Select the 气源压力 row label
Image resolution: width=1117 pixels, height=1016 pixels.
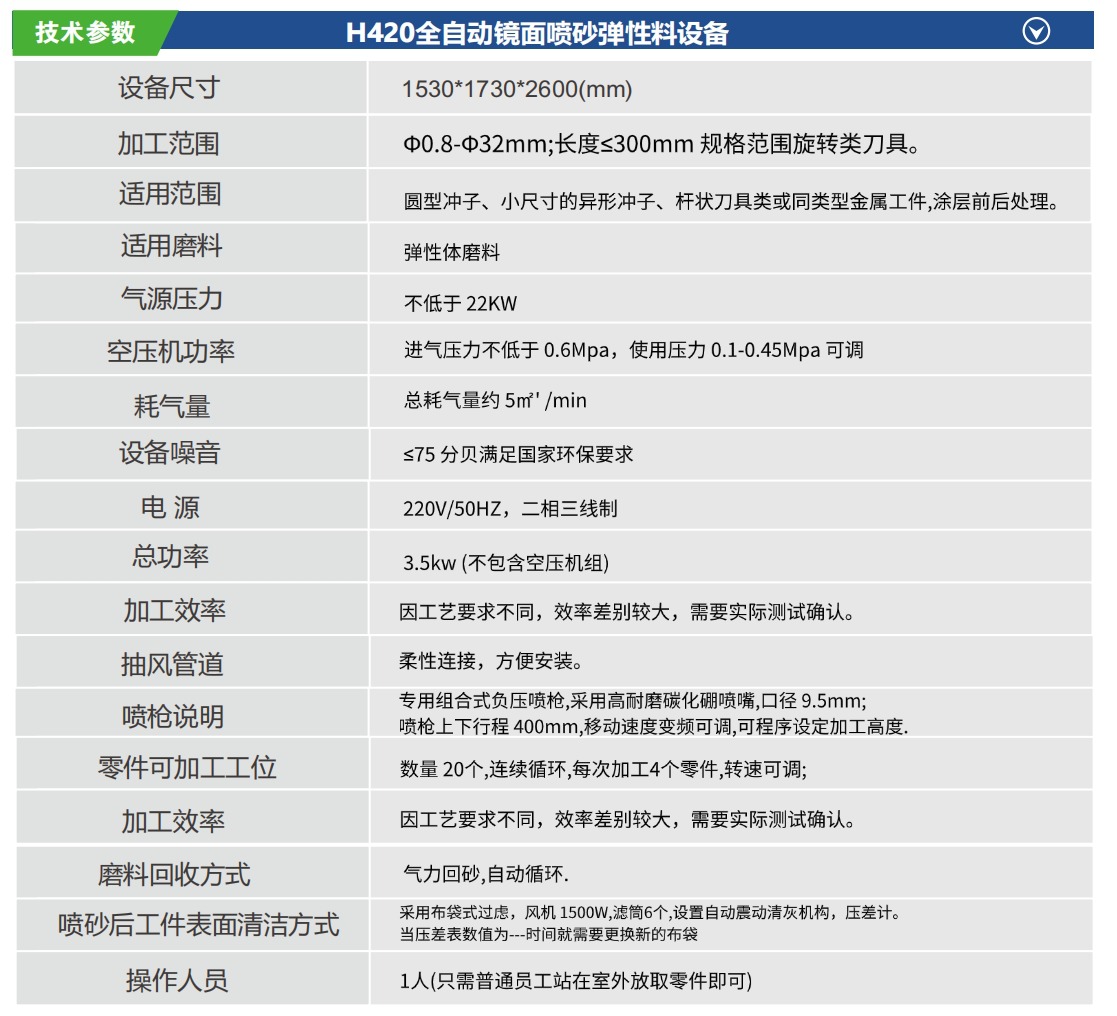click(171, 298)
